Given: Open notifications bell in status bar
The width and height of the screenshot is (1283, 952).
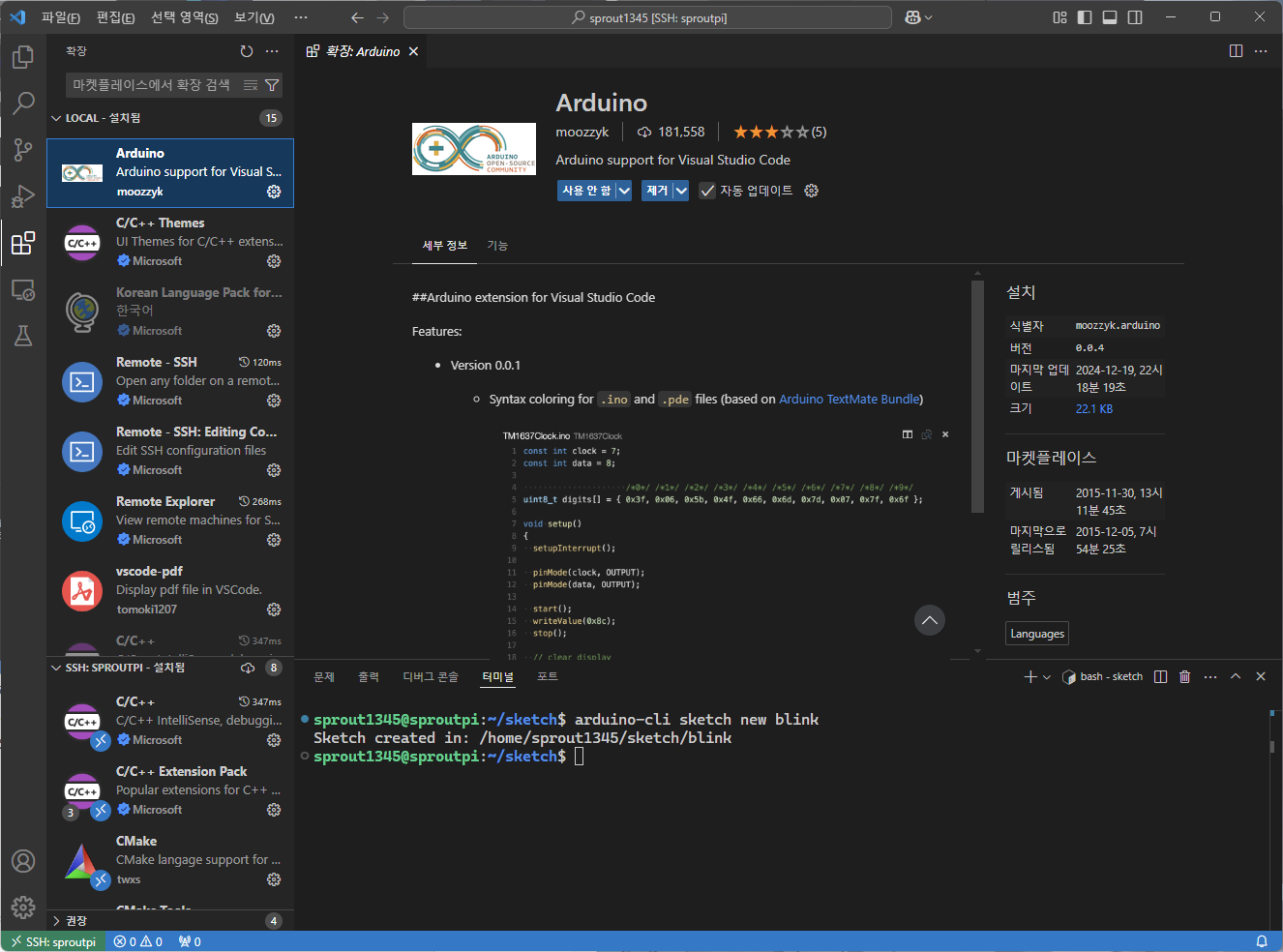Looking at the screenshot, I should [x=1262, y=941].
